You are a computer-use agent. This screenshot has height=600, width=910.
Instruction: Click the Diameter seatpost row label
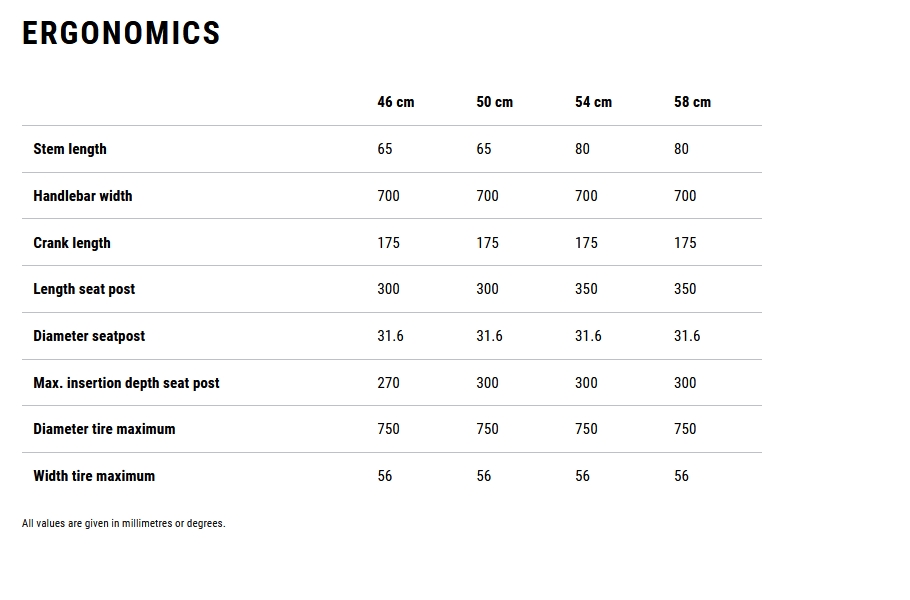pos(89,336)
